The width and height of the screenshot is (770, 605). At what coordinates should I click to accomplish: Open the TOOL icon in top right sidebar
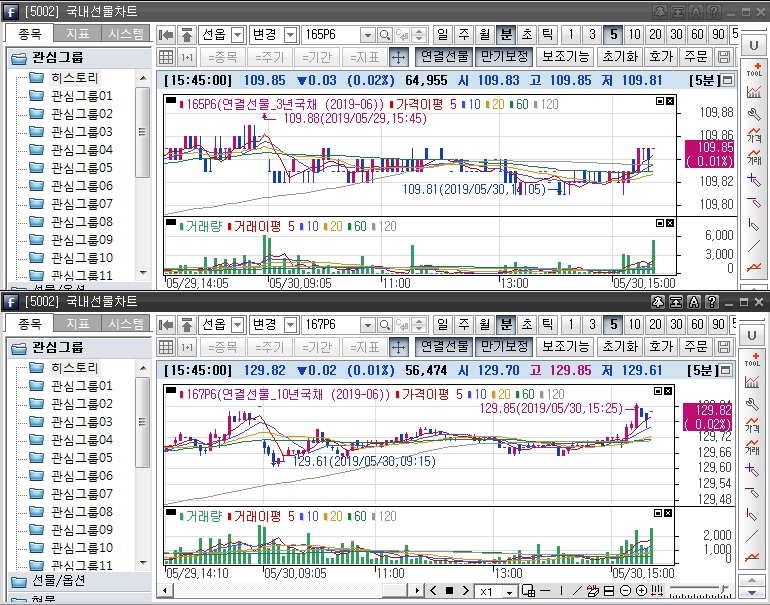click(755, 69)
